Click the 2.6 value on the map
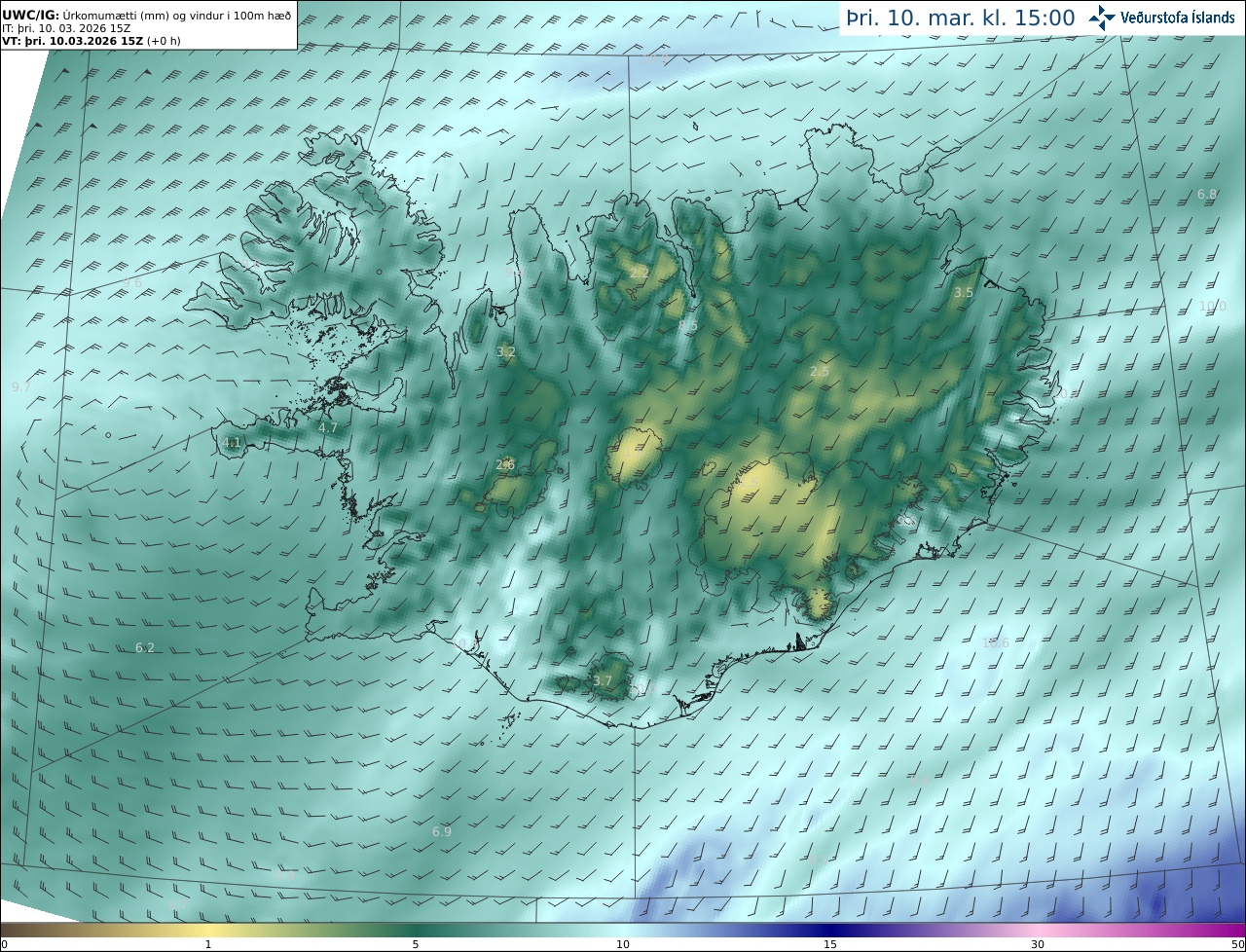1246x952 pixels. [x=505, y=464]
